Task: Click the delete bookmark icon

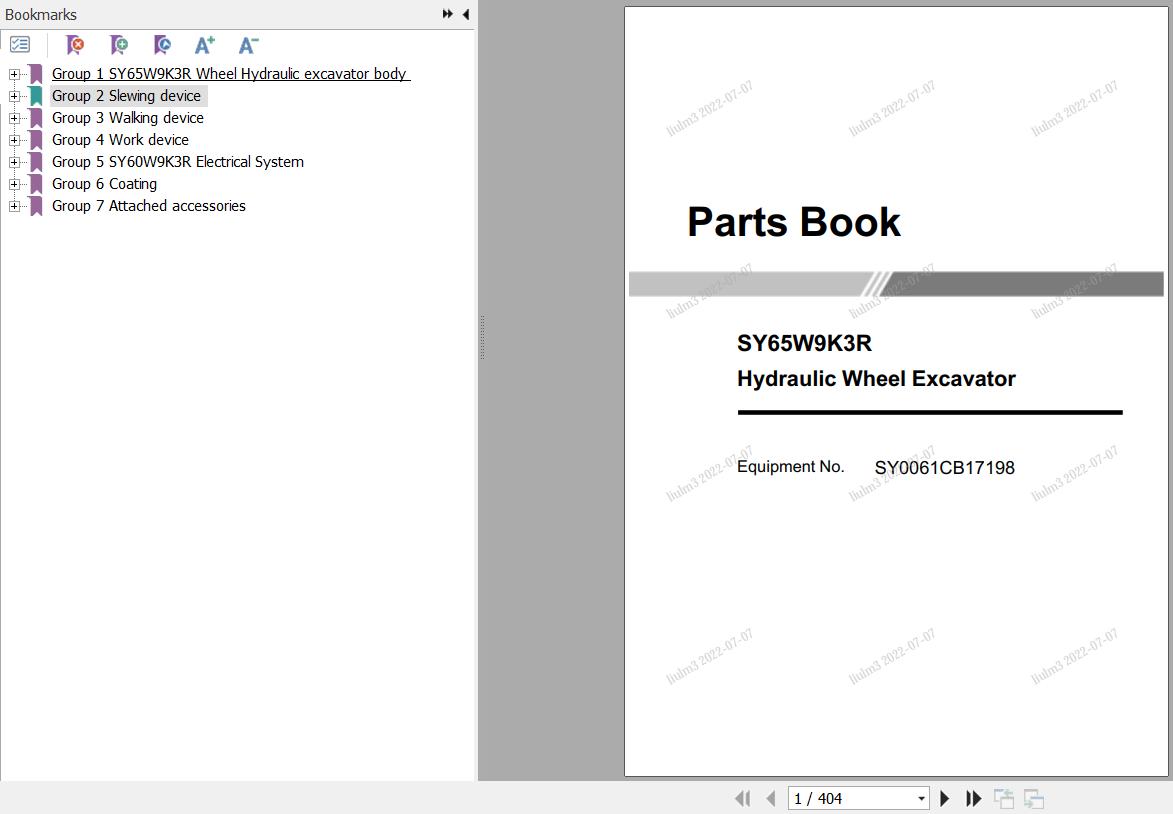Action: click(x=75, y=45)
